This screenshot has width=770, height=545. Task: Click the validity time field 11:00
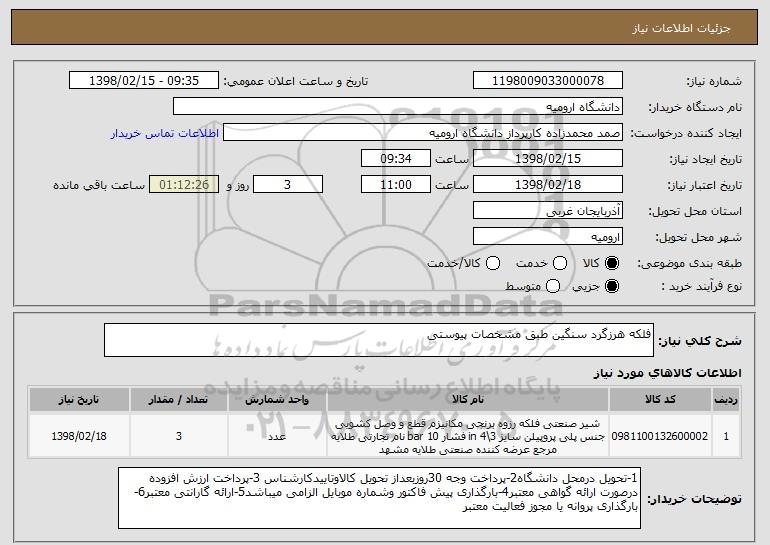396,185
